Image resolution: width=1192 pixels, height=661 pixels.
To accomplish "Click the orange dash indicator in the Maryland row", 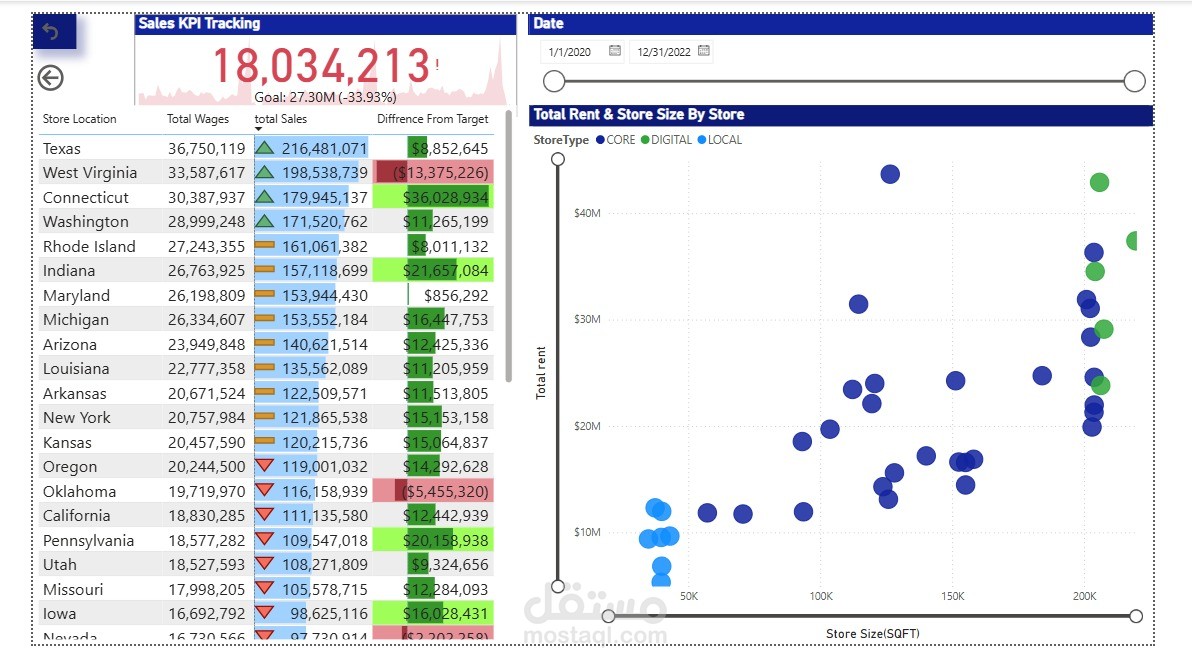I will pyautogui.click(x=265, y=294).
